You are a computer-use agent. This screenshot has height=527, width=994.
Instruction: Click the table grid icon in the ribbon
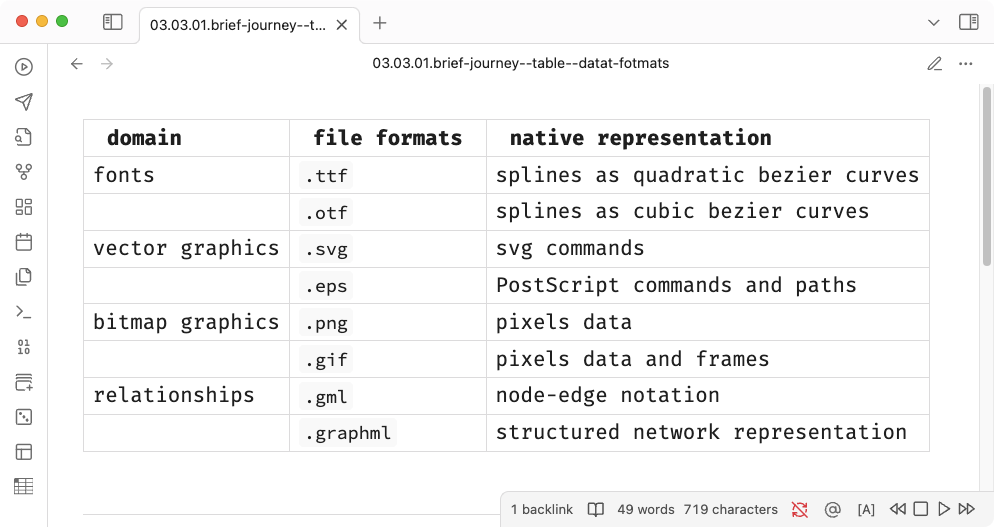pyautogui.click(x=23, y=486)
